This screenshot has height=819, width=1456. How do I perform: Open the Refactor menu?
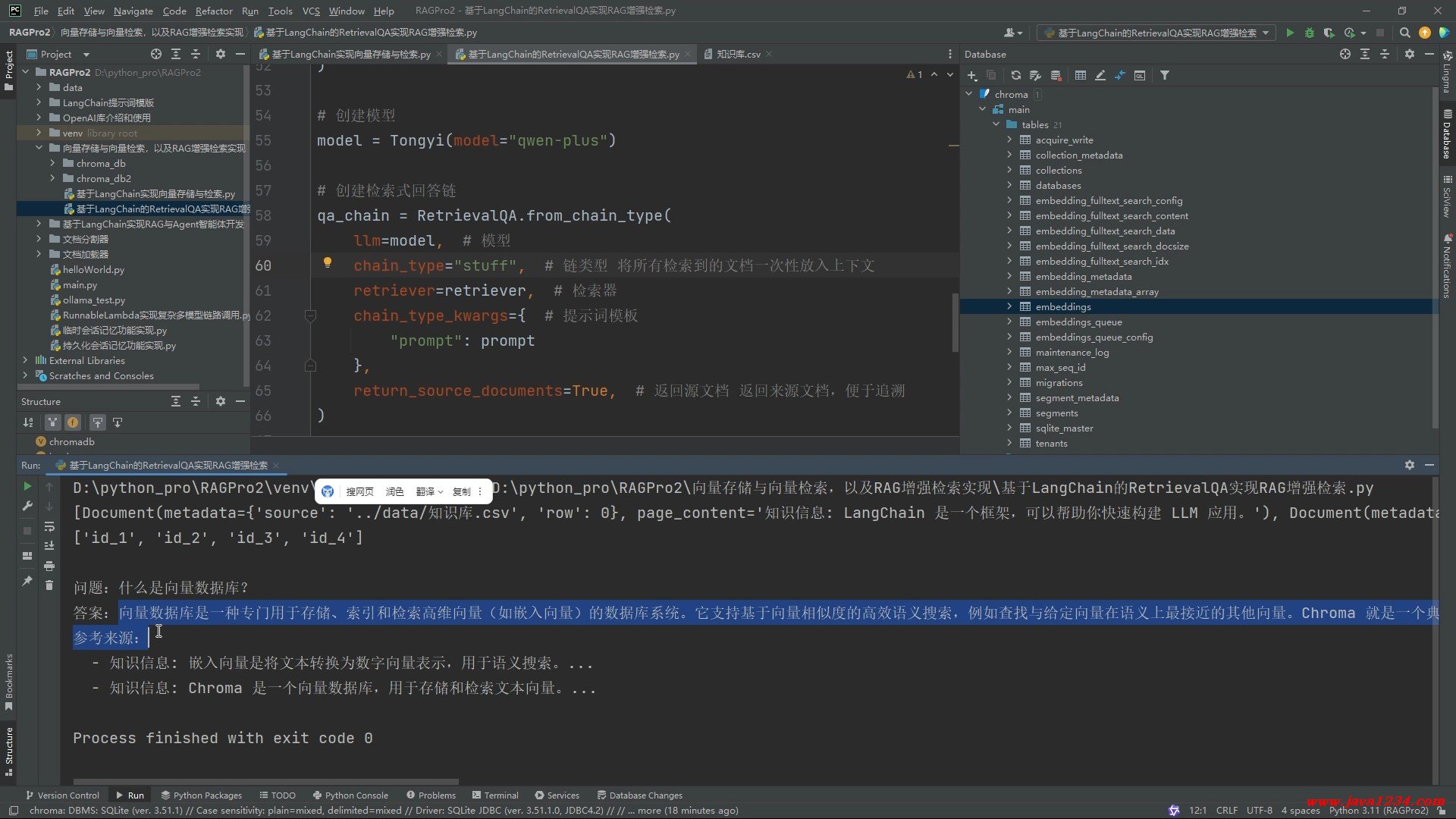(x=213, y=11)
